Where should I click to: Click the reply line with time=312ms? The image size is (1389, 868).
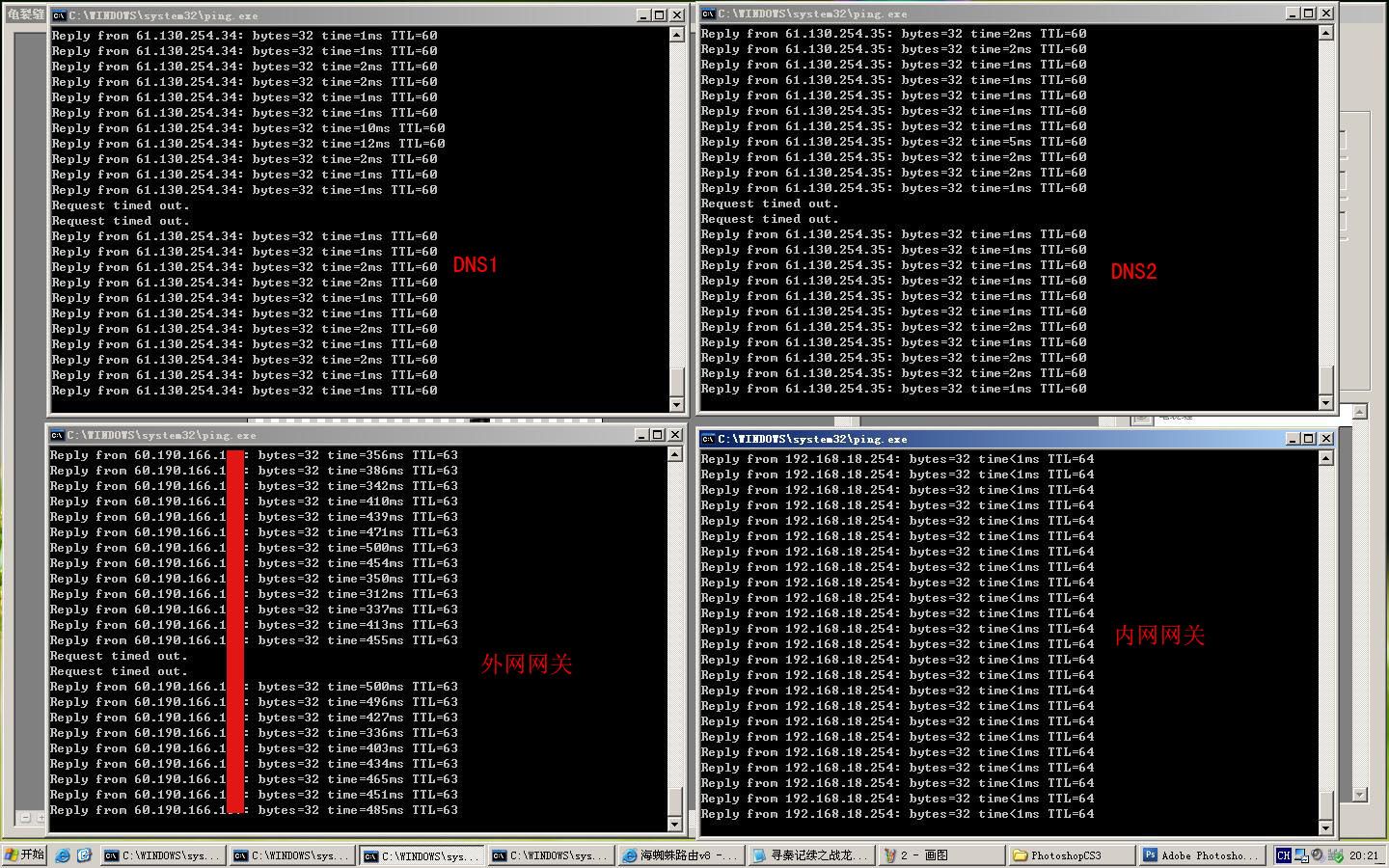pyautogui.click(x=254, y=594)
